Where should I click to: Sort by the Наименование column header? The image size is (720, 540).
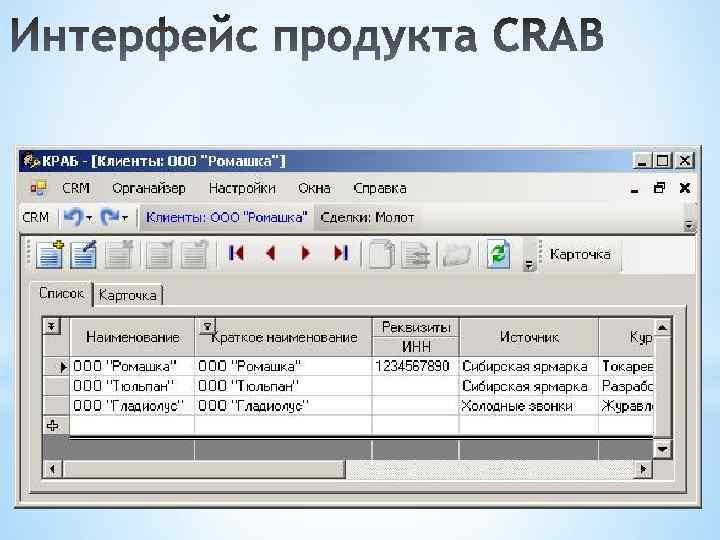pyautogui.click(x=132, y=338)
